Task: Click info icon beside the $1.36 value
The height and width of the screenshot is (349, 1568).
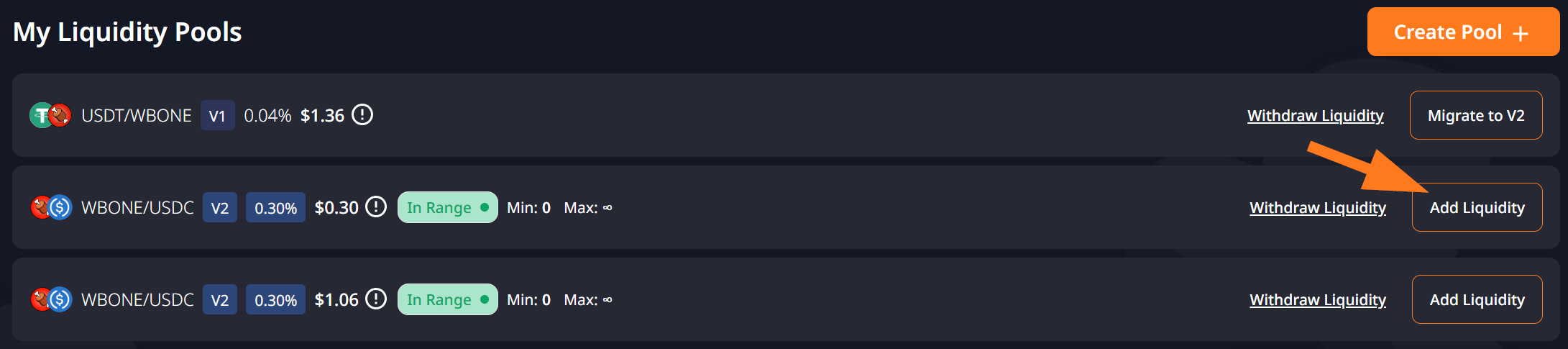Action: 362,115
